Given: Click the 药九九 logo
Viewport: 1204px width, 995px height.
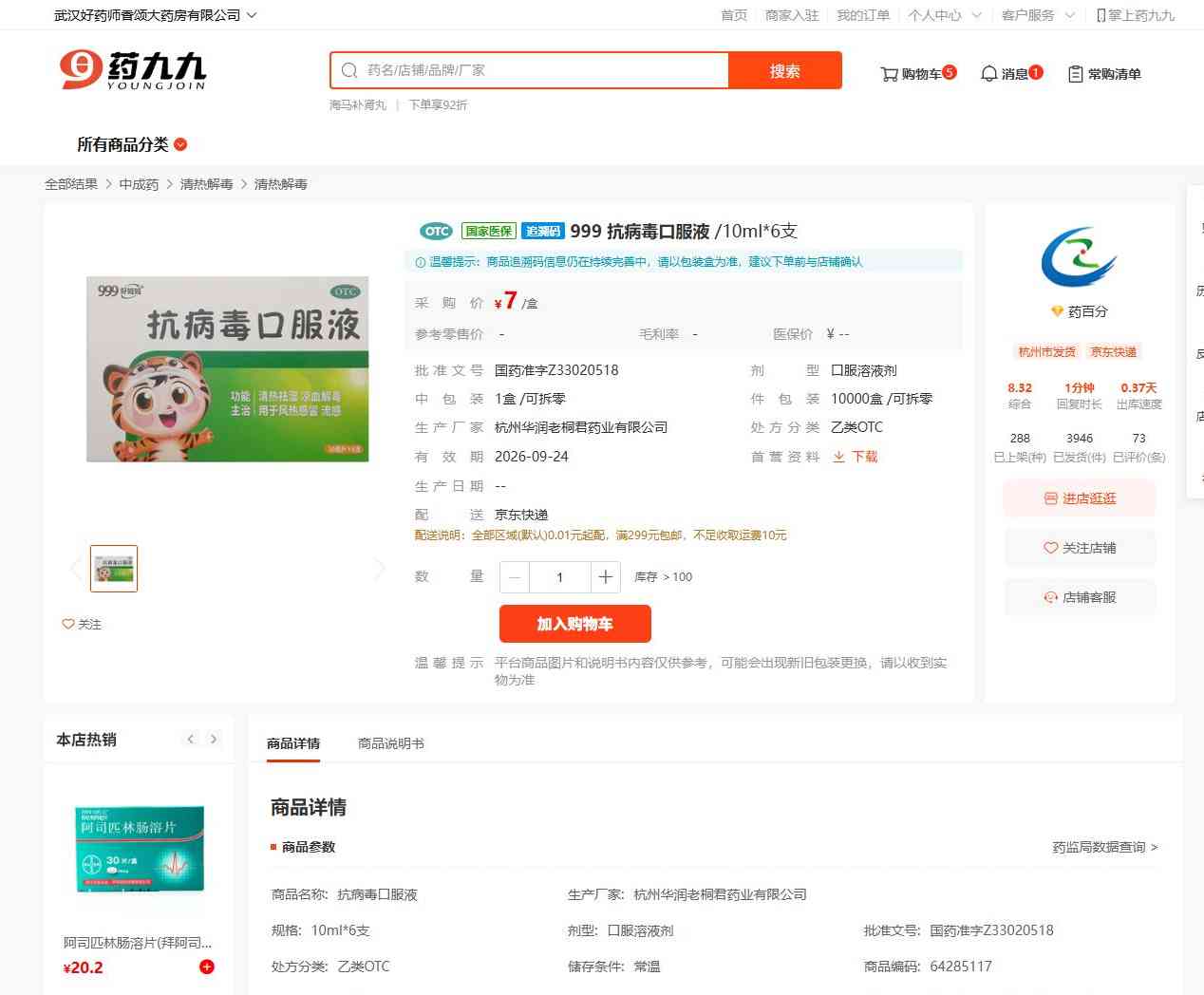Looking at the screenshot, I should 133,70.
